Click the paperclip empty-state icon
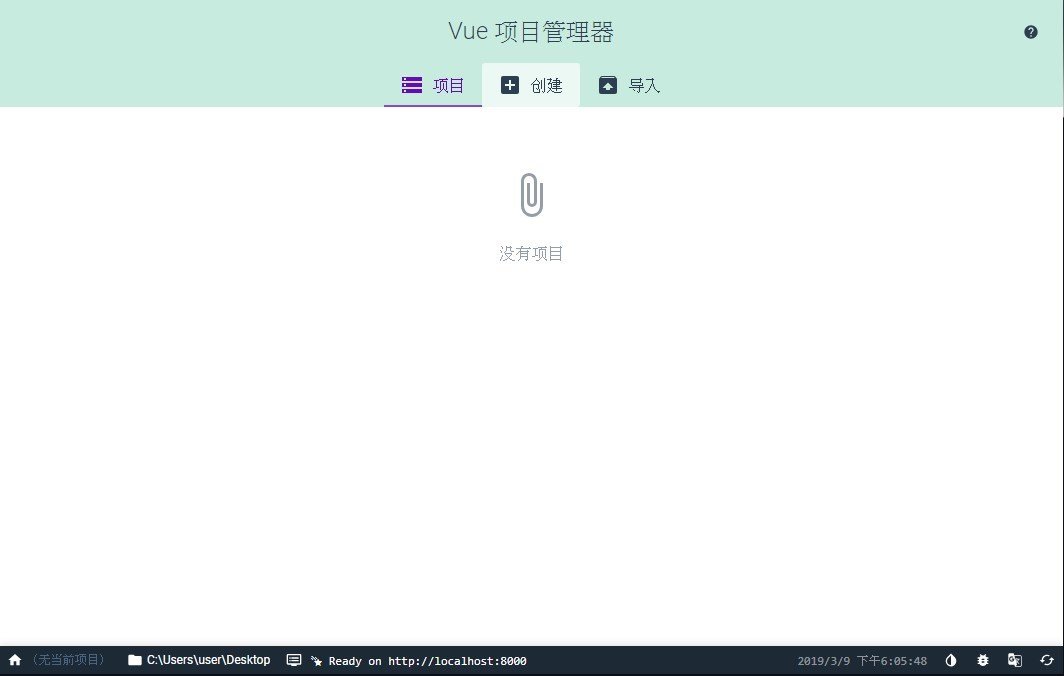 click(x=531, y=195)
